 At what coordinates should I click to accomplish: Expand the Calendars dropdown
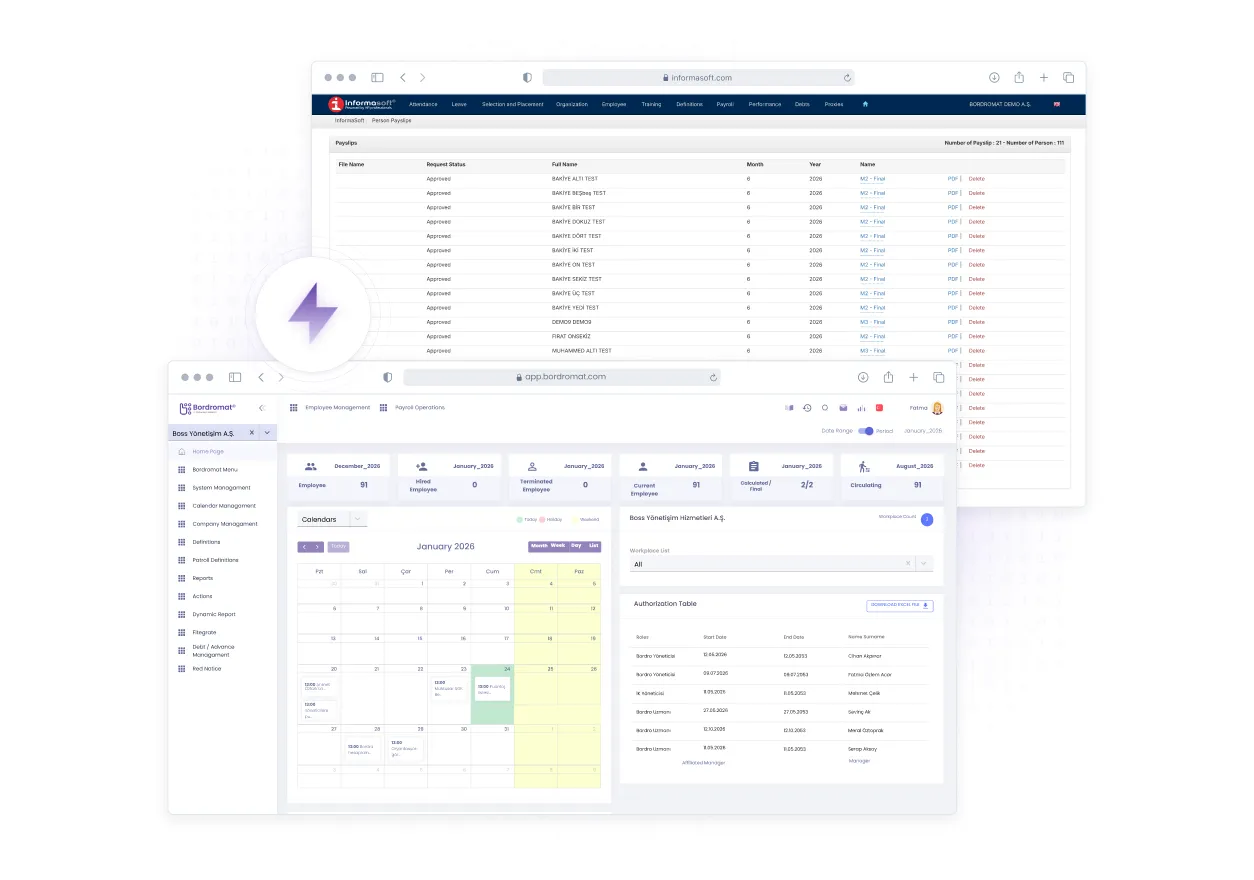pyautogui.click(x=357, y=519)
